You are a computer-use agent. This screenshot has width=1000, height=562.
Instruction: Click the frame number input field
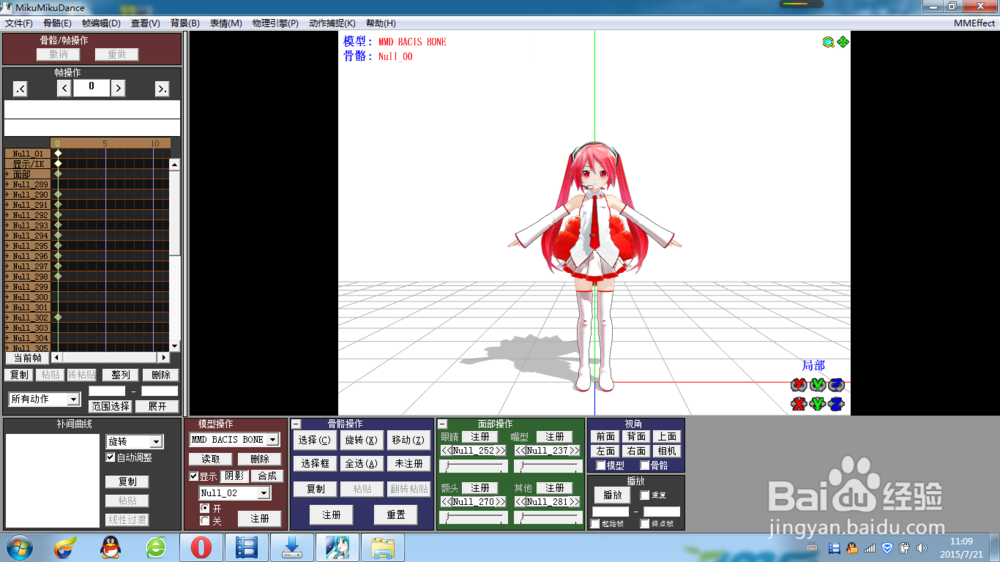(91, 87)
